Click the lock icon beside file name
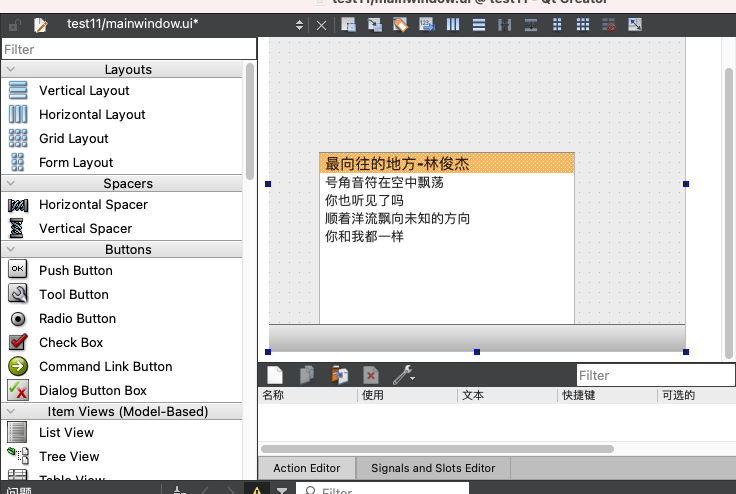 tap(15, 25)
